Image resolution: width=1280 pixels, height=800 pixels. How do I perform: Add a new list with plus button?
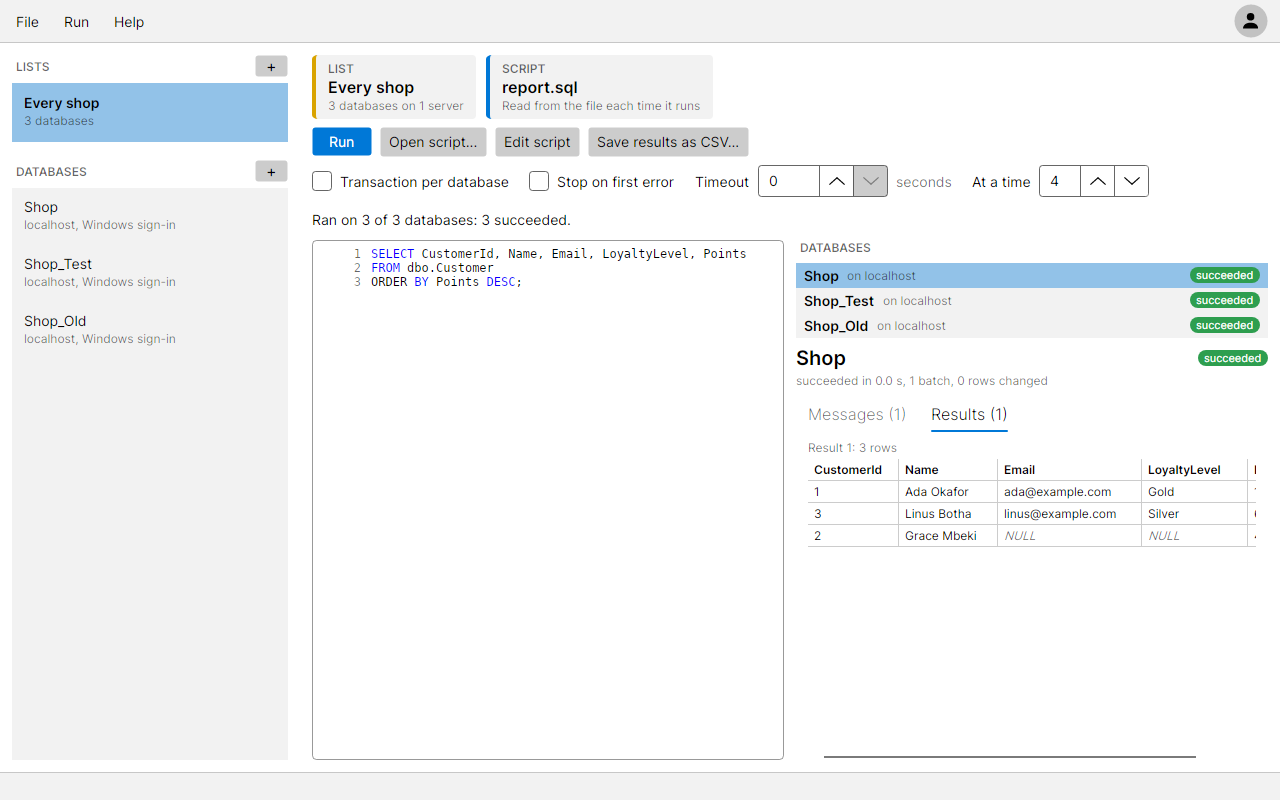coord(271,67)
